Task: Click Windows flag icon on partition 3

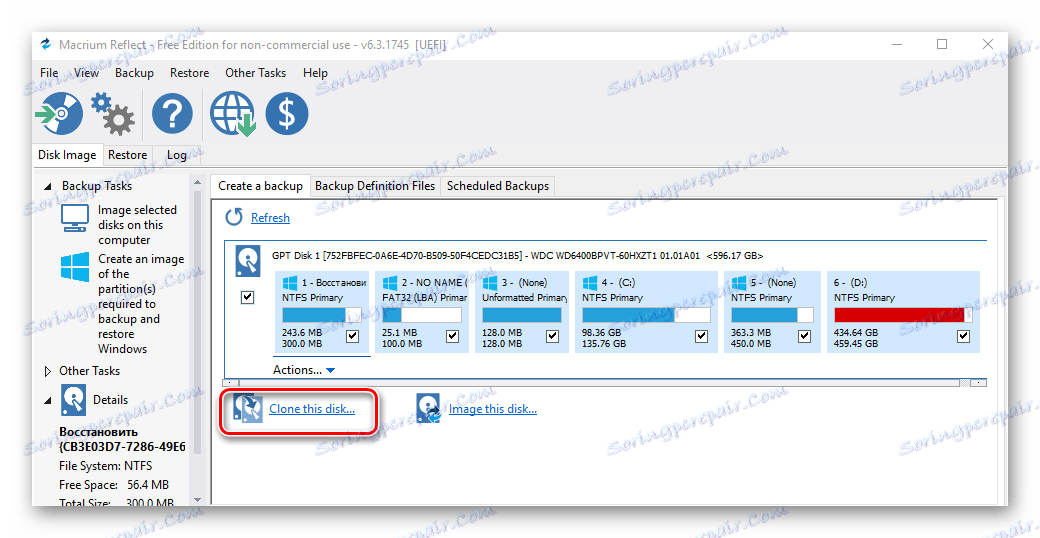Action: [489, 283]
